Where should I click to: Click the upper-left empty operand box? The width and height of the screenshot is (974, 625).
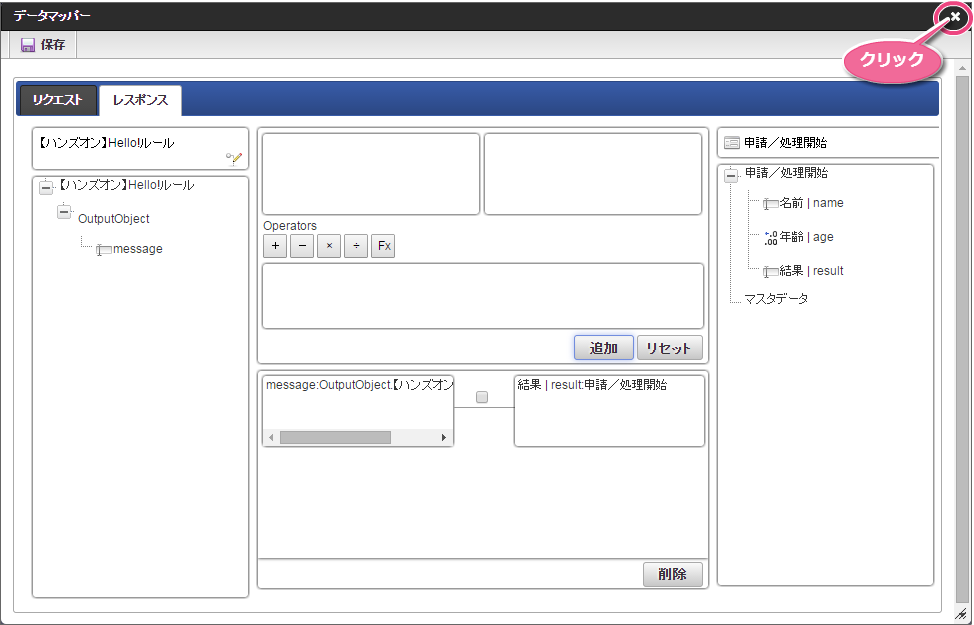(371, 174)
